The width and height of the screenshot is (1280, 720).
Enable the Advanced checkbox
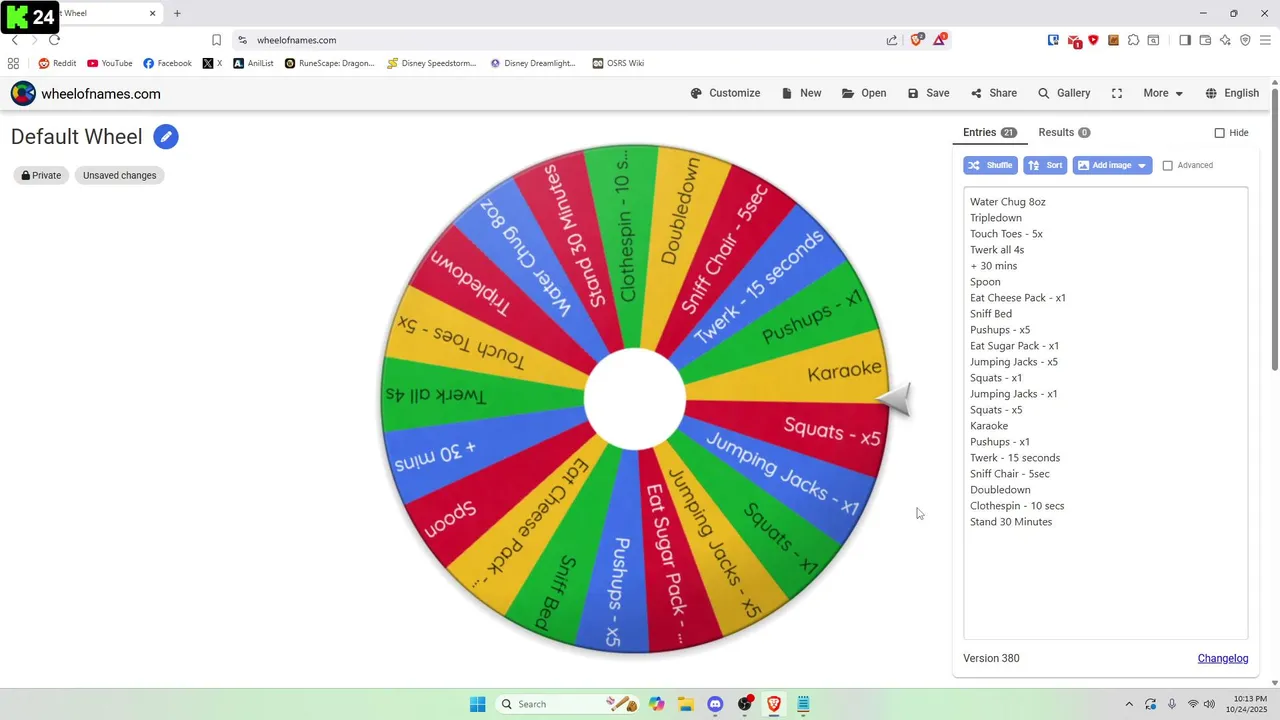1167,166
